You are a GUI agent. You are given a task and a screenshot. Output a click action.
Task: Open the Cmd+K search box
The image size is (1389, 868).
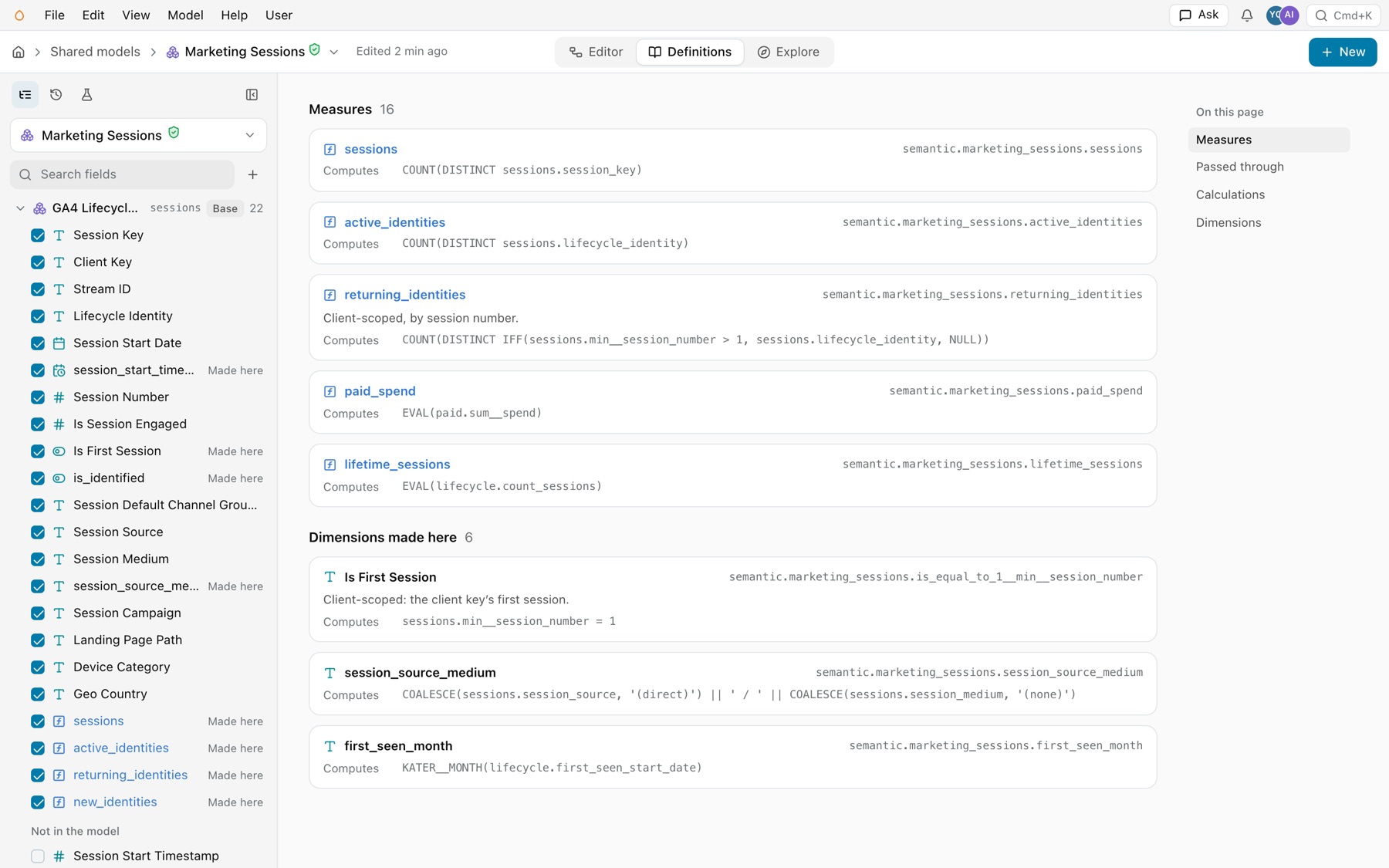point(1343,15)
